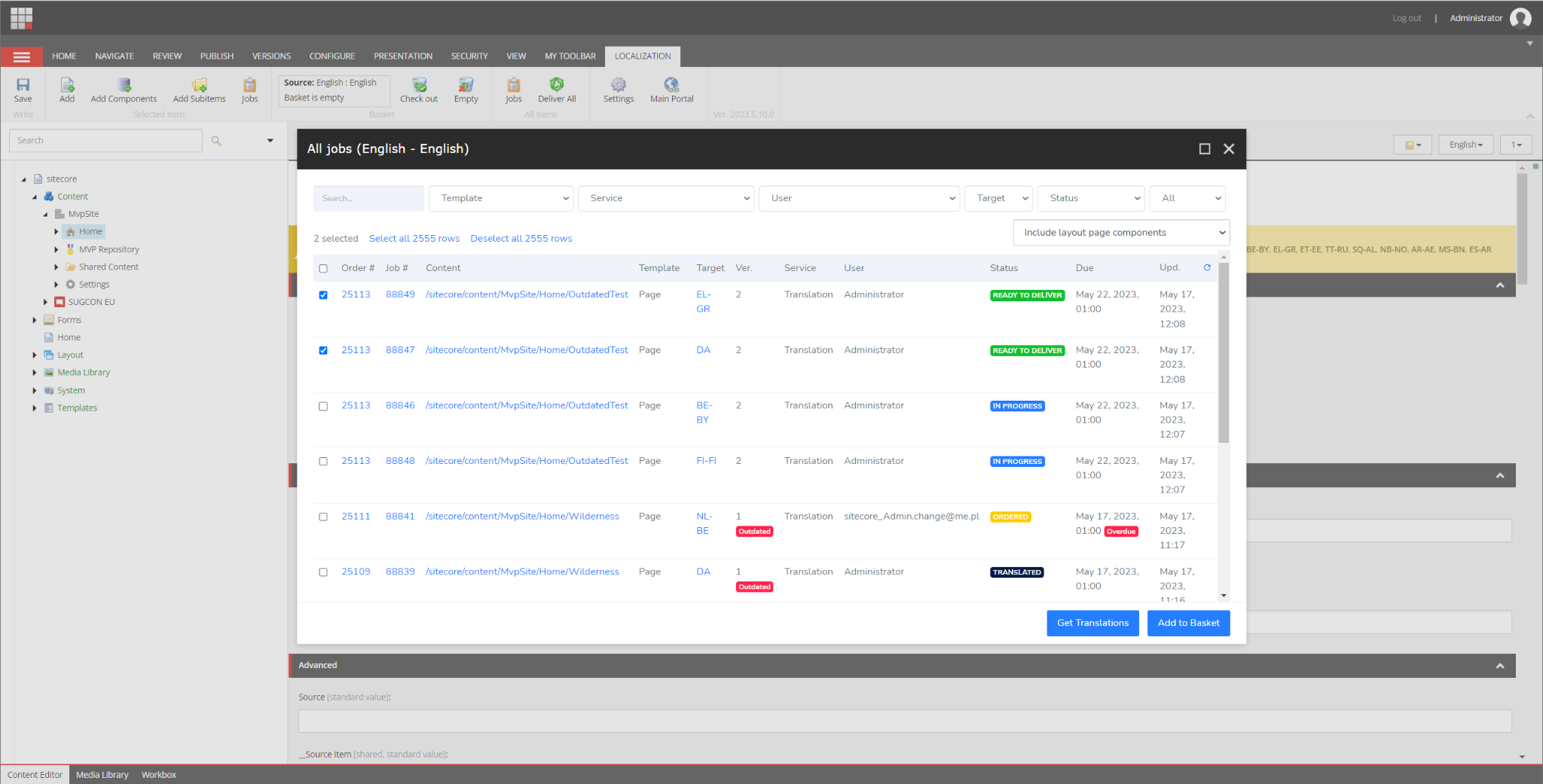Click the refresh icon in jobs table header
Viewport: 1543px width, 784px height.
pos(1207,267)
